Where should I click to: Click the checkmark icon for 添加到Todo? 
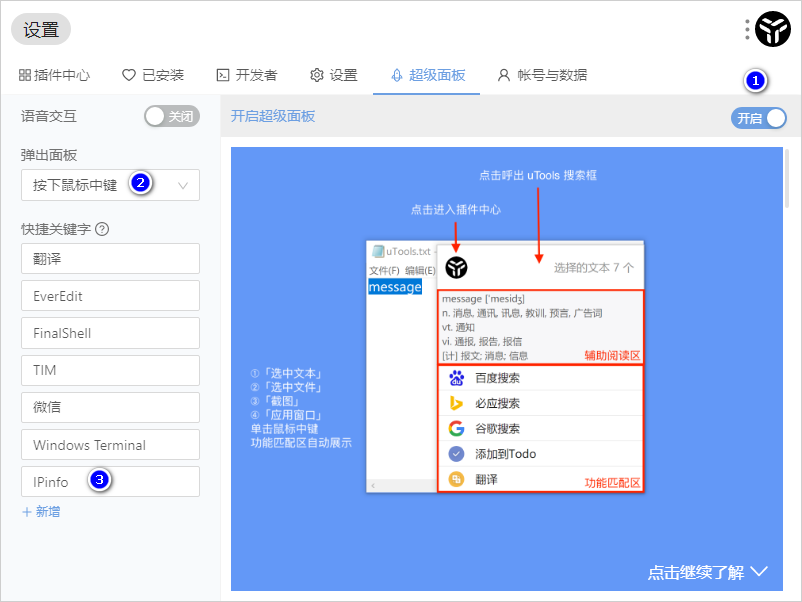(x=456, y=454)
